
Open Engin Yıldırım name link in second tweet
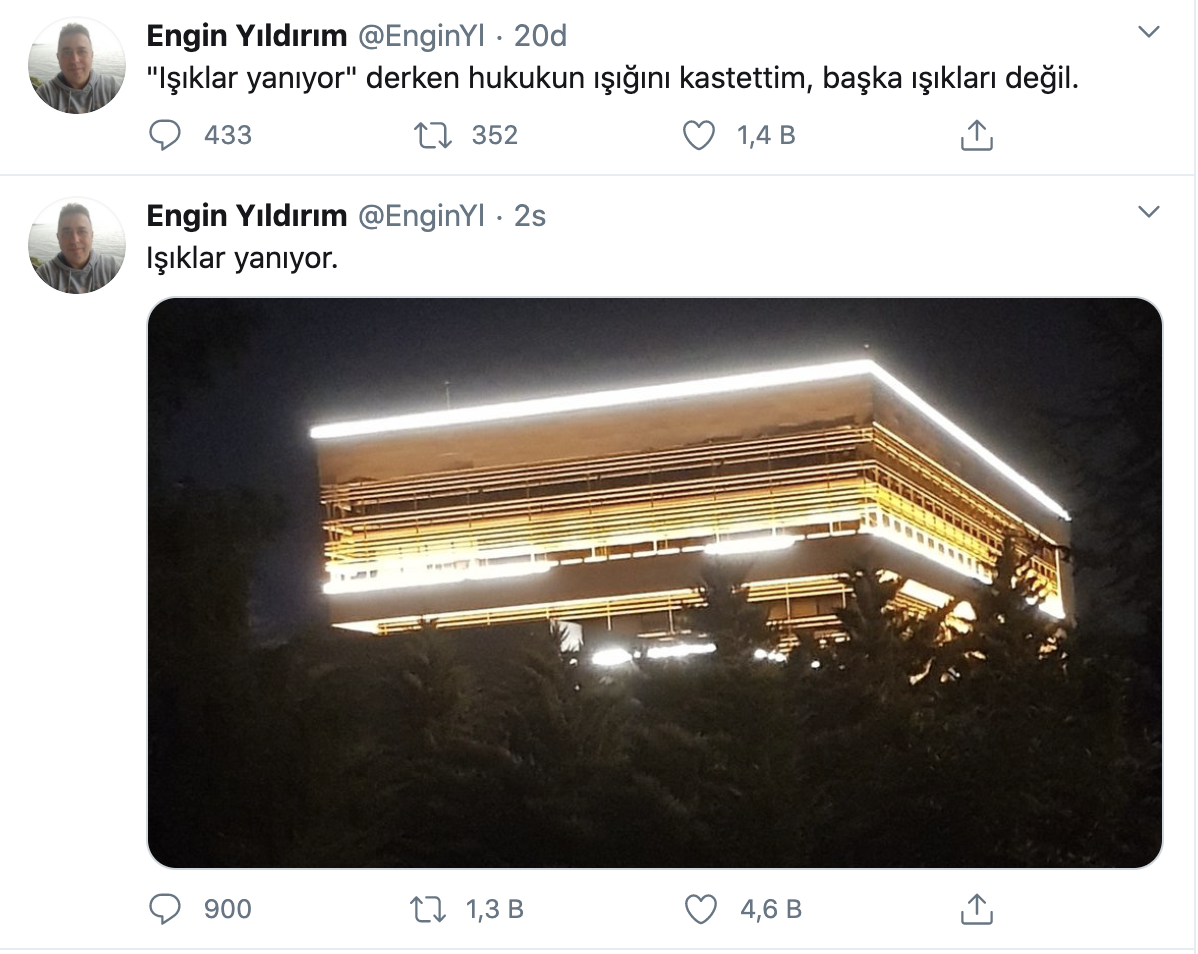[247, 216]
